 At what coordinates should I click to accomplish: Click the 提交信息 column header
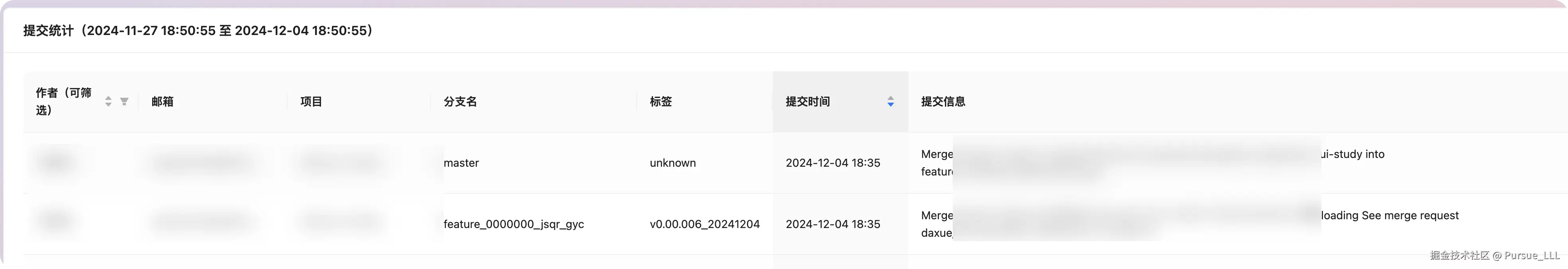coord(943,101)
